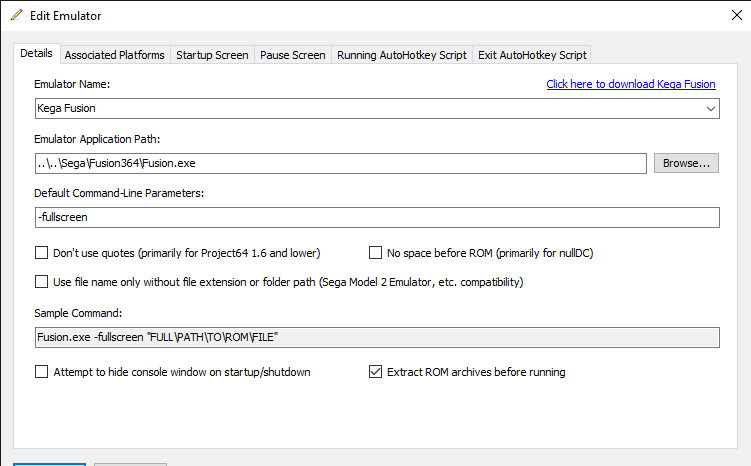The image size is (751, 466).
Task: Open the Startup Screen tab
Action: click(x=212, y=55)
